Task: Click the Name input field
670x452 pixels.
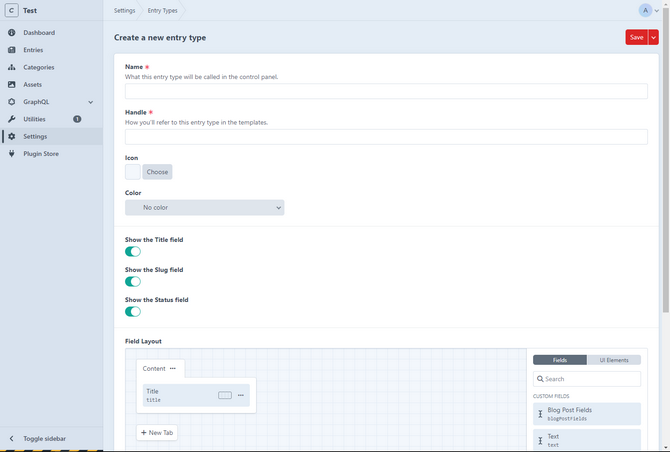Action: tap(386, 91)
